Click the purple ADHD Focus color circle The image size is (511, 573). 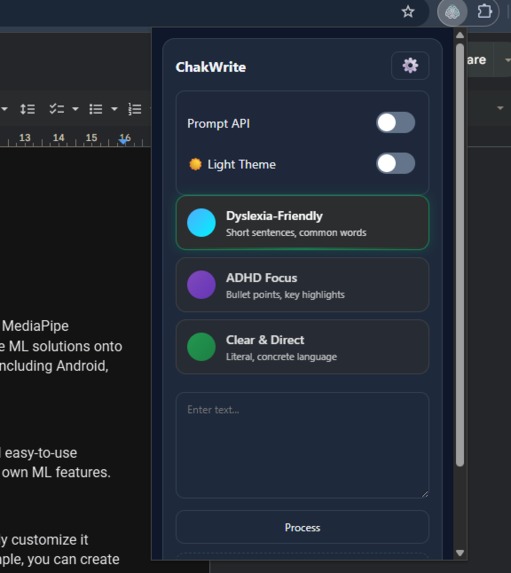[201, 285]
